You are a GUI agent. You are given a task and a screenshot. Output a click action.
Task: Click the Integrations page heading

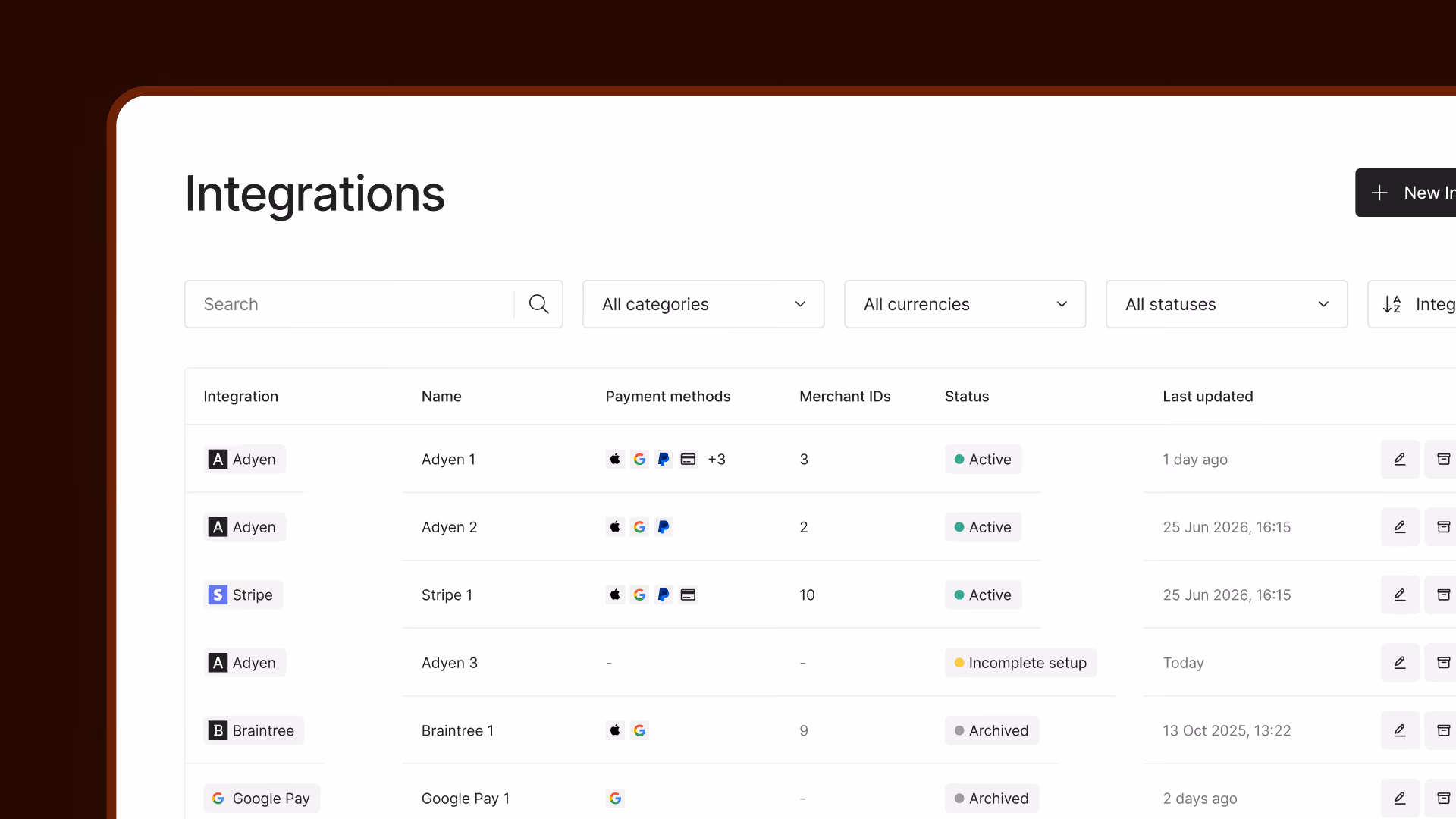pyautogui.click(x=315, y=193)
